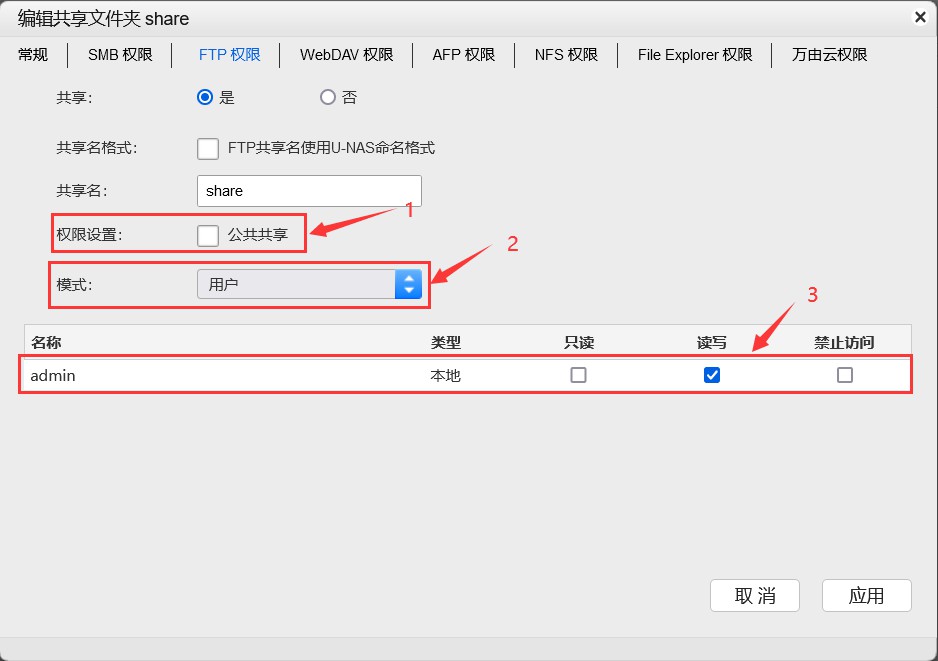Check 只读 for admin user
938x661 pixels.
pos(578,375)
